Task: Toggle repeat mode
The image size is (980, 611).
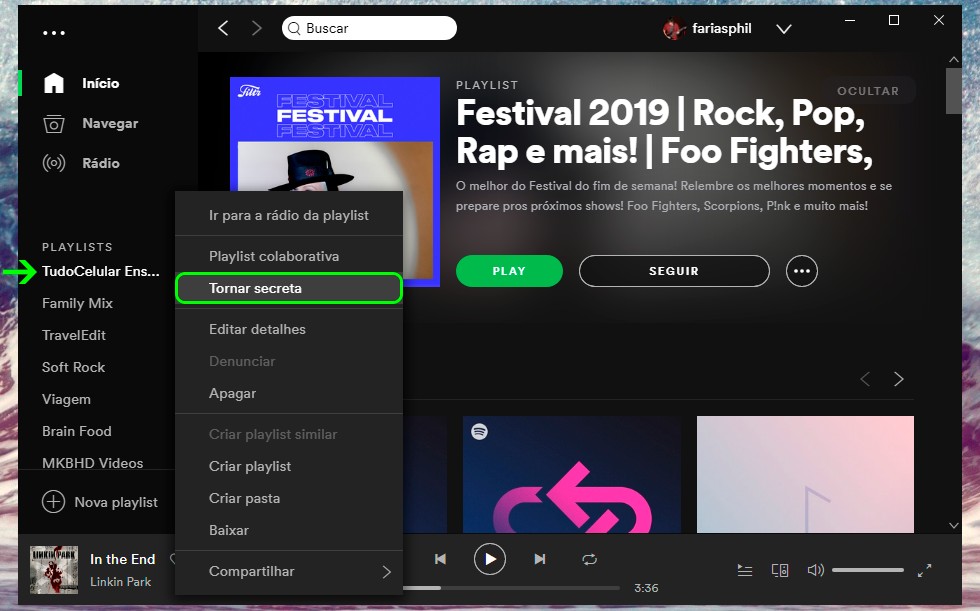Action: pos(589,559)
